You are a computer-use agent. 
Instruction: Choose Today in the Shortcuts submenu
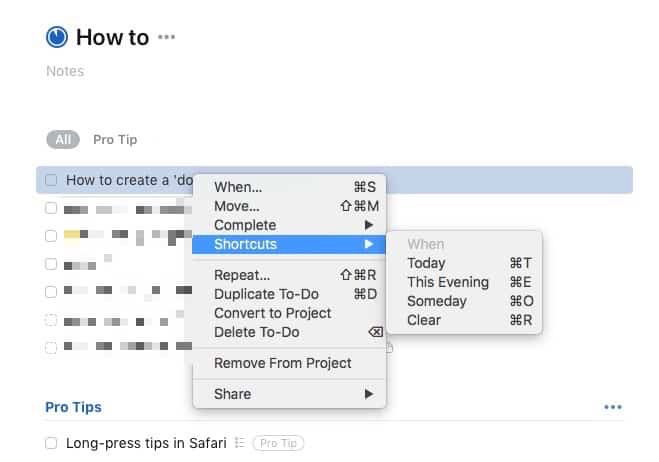(426, 263)
